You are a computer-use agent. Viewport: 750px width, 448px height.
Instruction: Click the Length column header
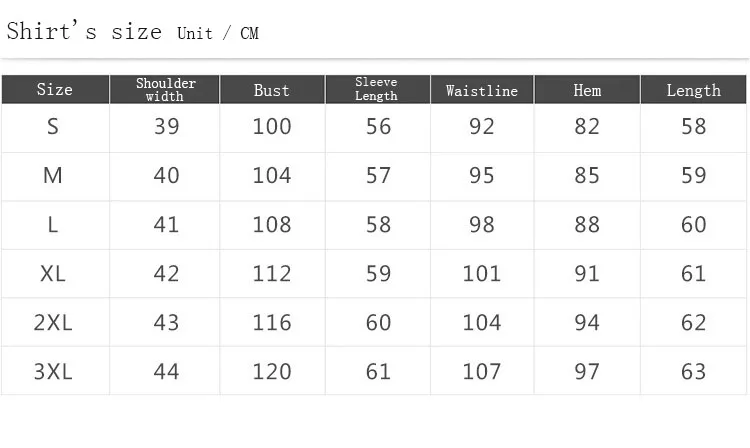click(x=693, y=89)
